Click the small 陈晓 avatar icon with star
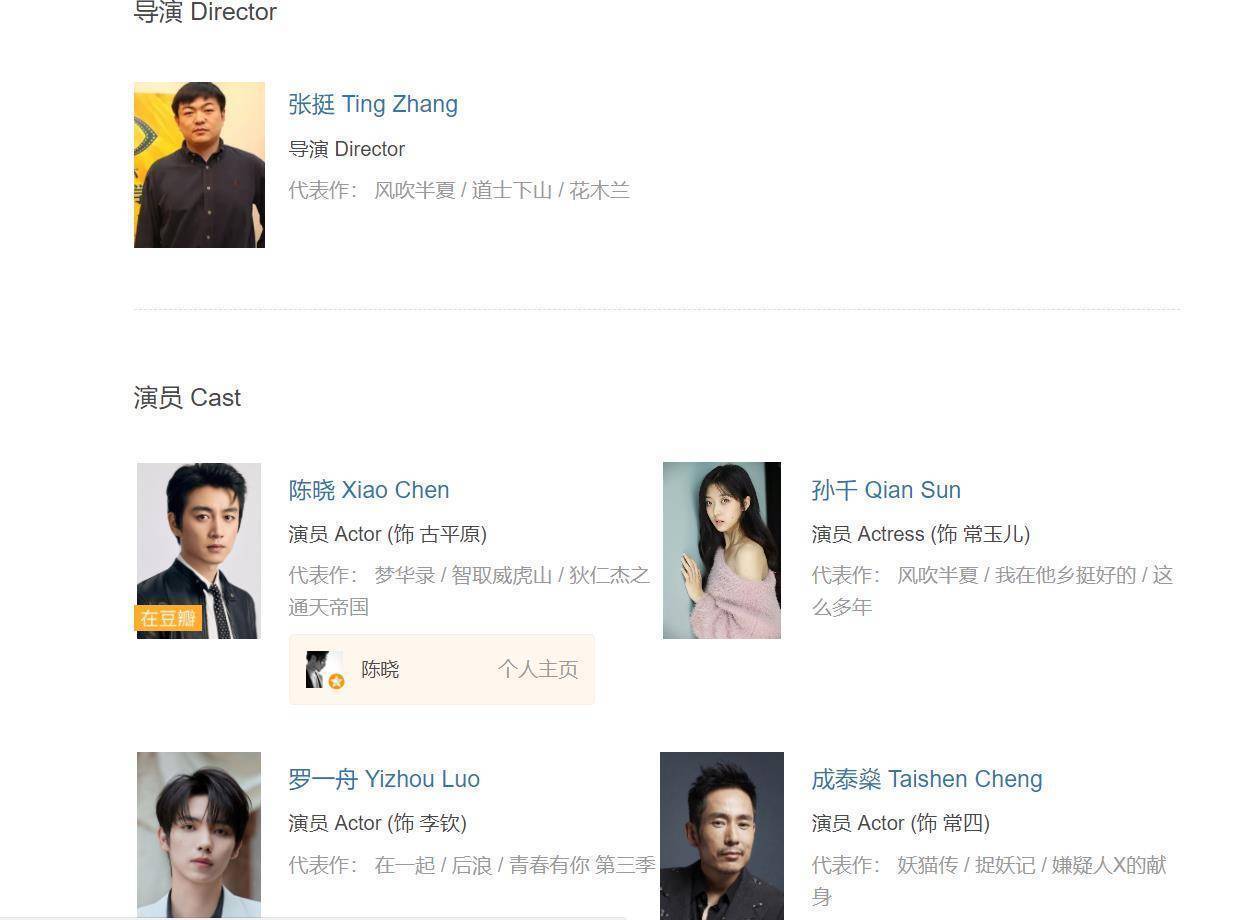 [325, 670]
